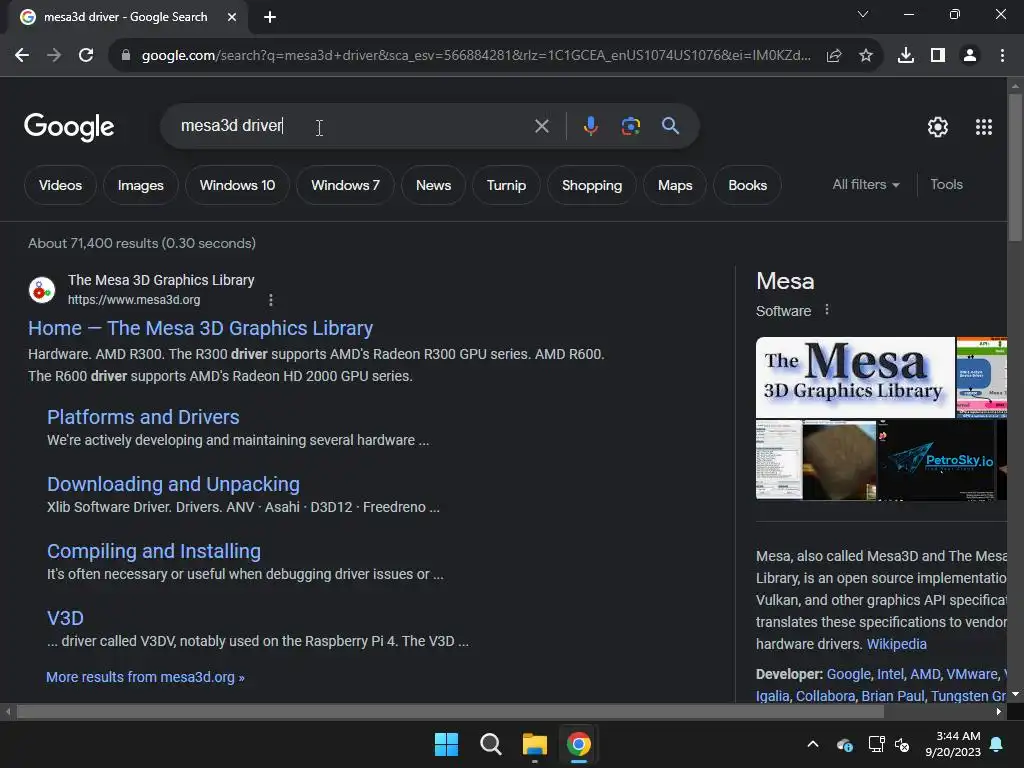
Task: Show hidden system tray icons
Action: point(812,744)
